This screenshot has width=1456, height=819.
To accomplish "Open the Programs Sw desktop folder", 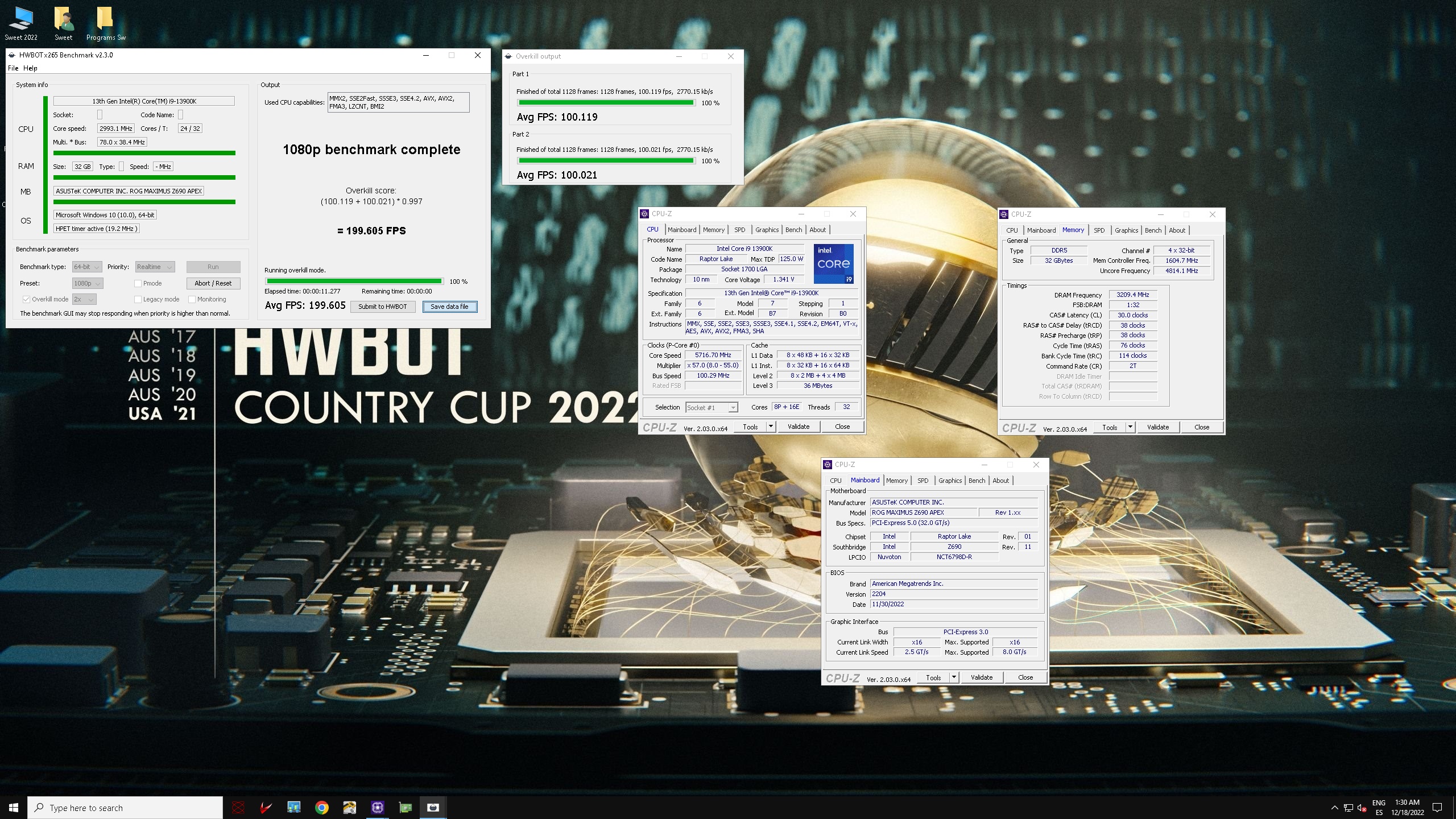I will click(106, 24).
